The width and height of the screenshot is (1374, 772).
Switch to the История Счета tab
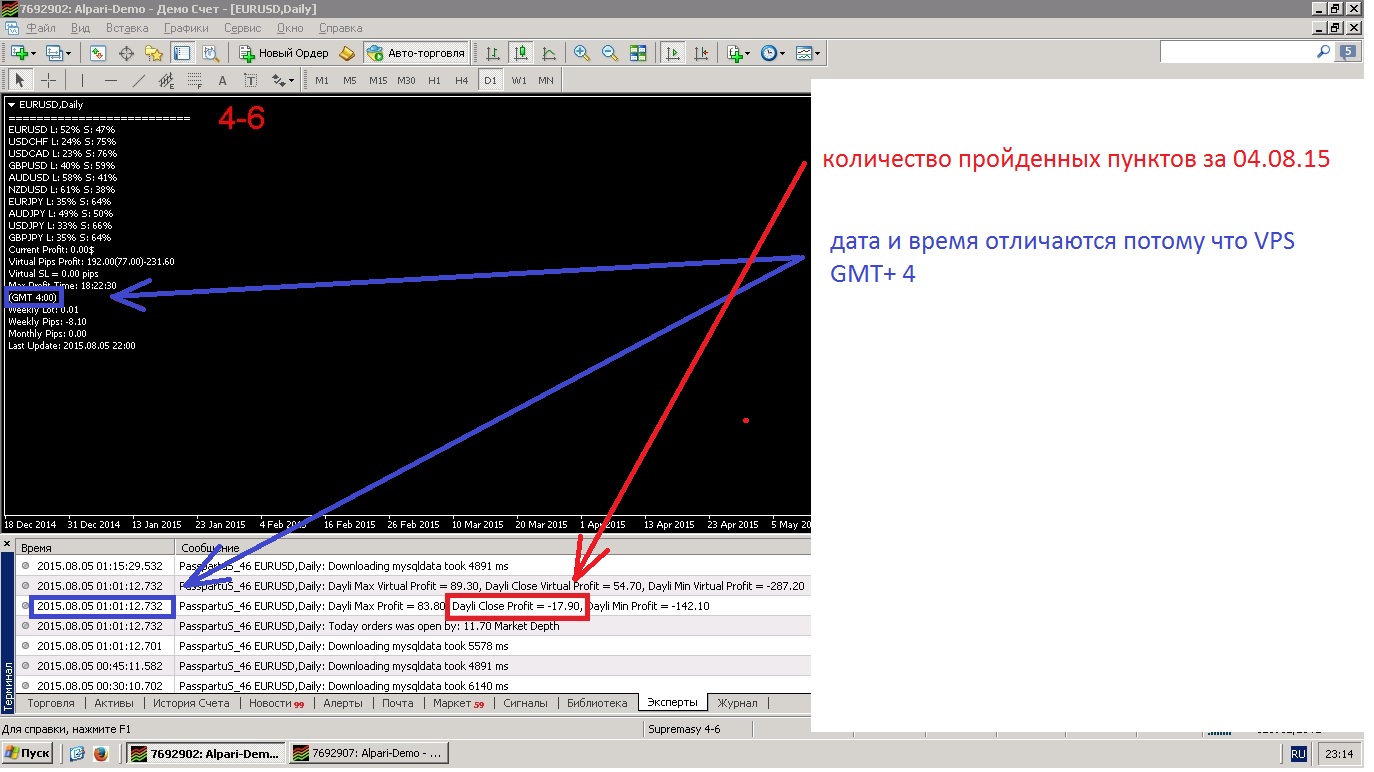tap(191, 703)
